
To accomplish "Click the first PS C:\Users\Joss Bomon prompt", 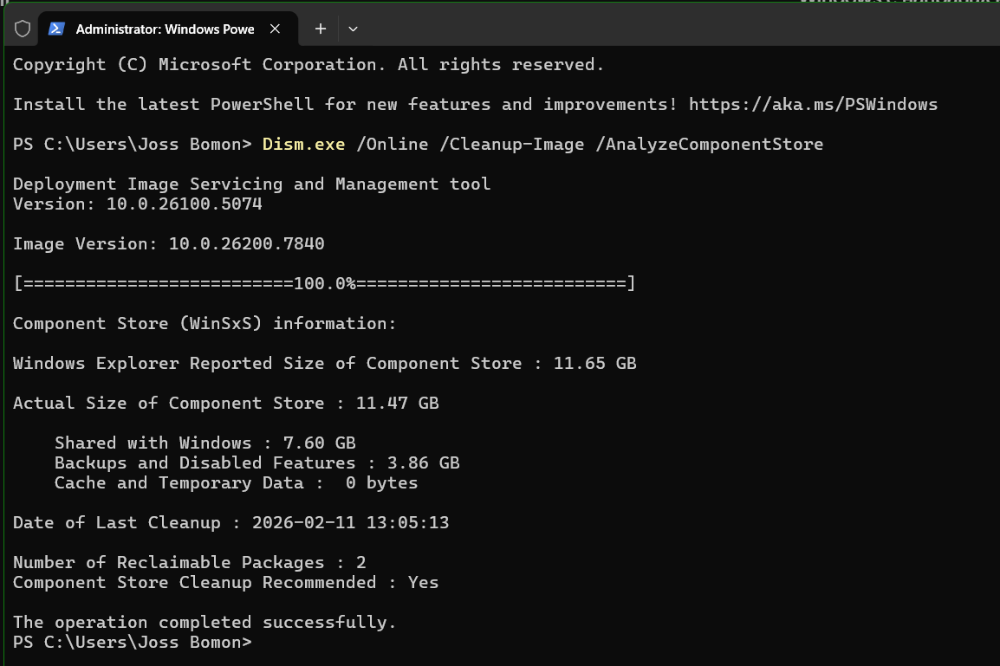I will (133, 144).
